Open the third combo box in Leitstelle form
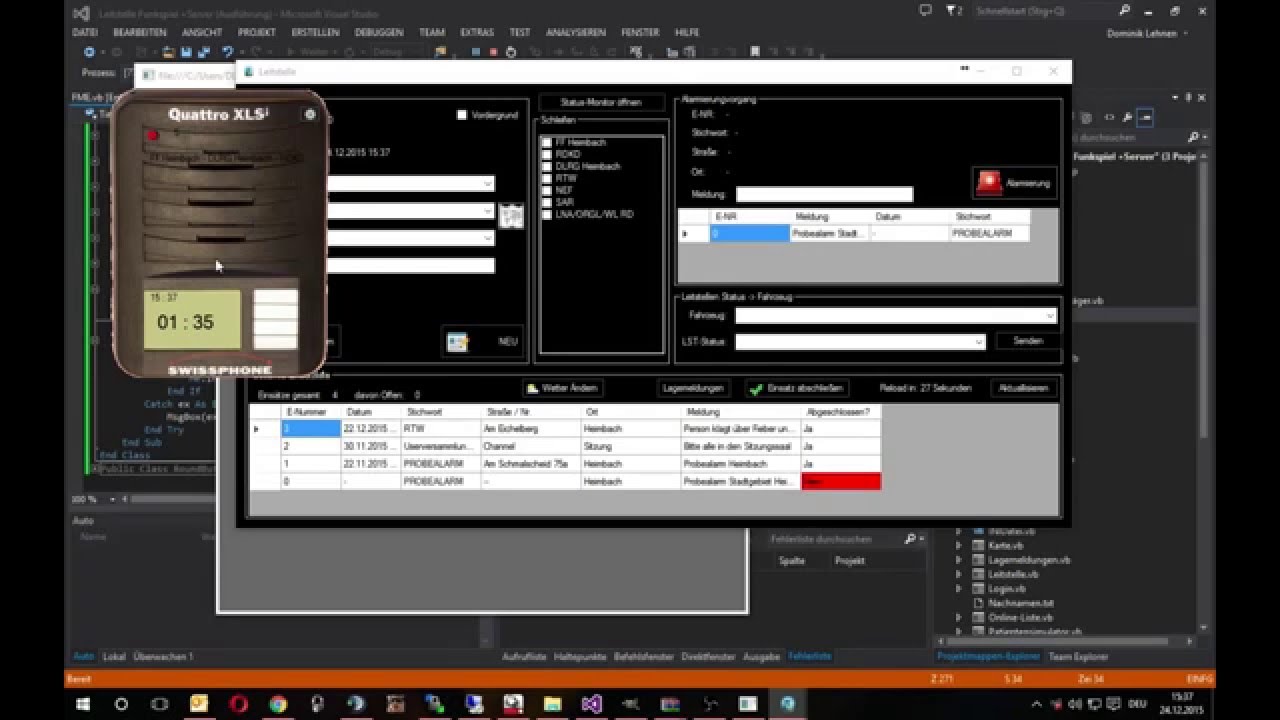 point(411,238)
